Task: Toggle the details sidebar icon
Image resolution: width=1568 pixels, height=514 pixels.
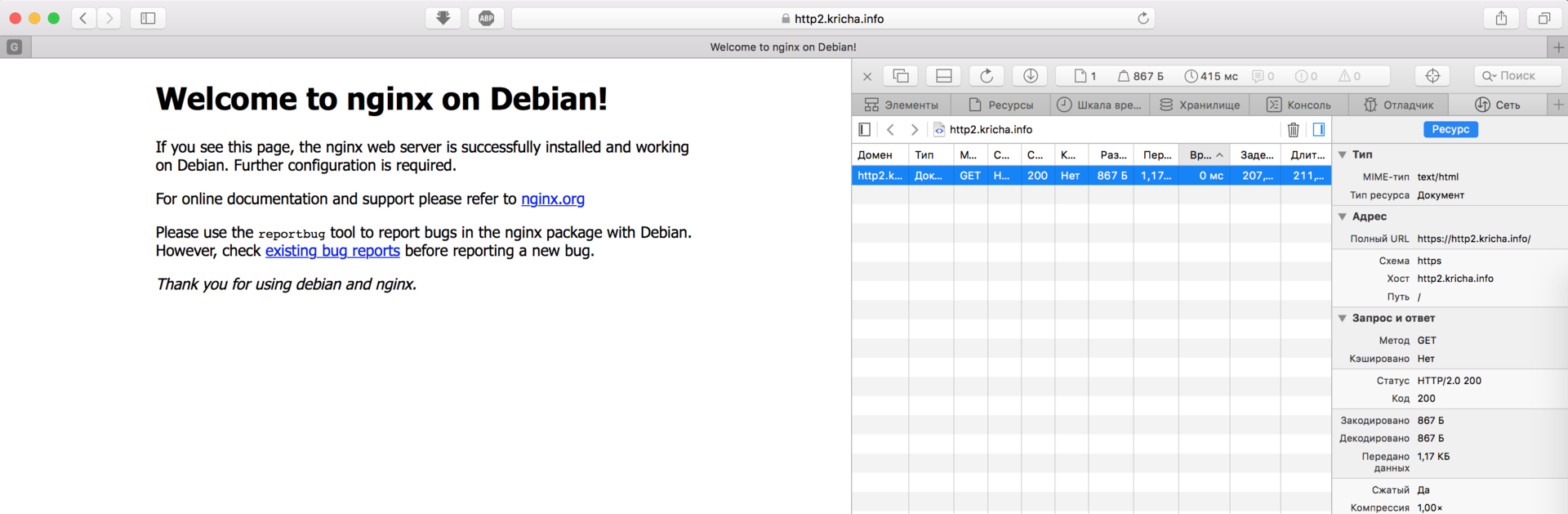Action: click(x=1319, y=129)
